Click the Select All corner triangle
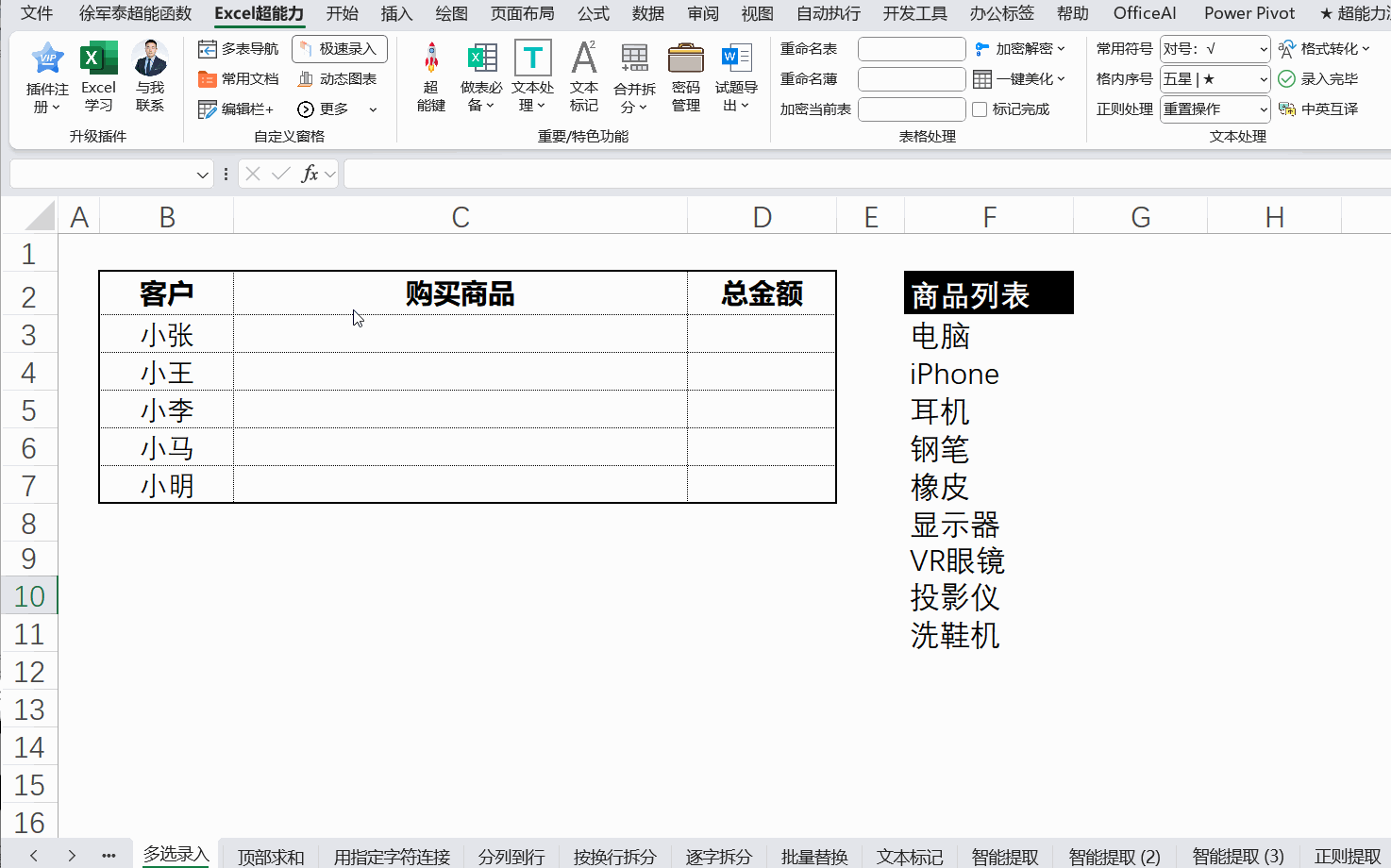 40,216
